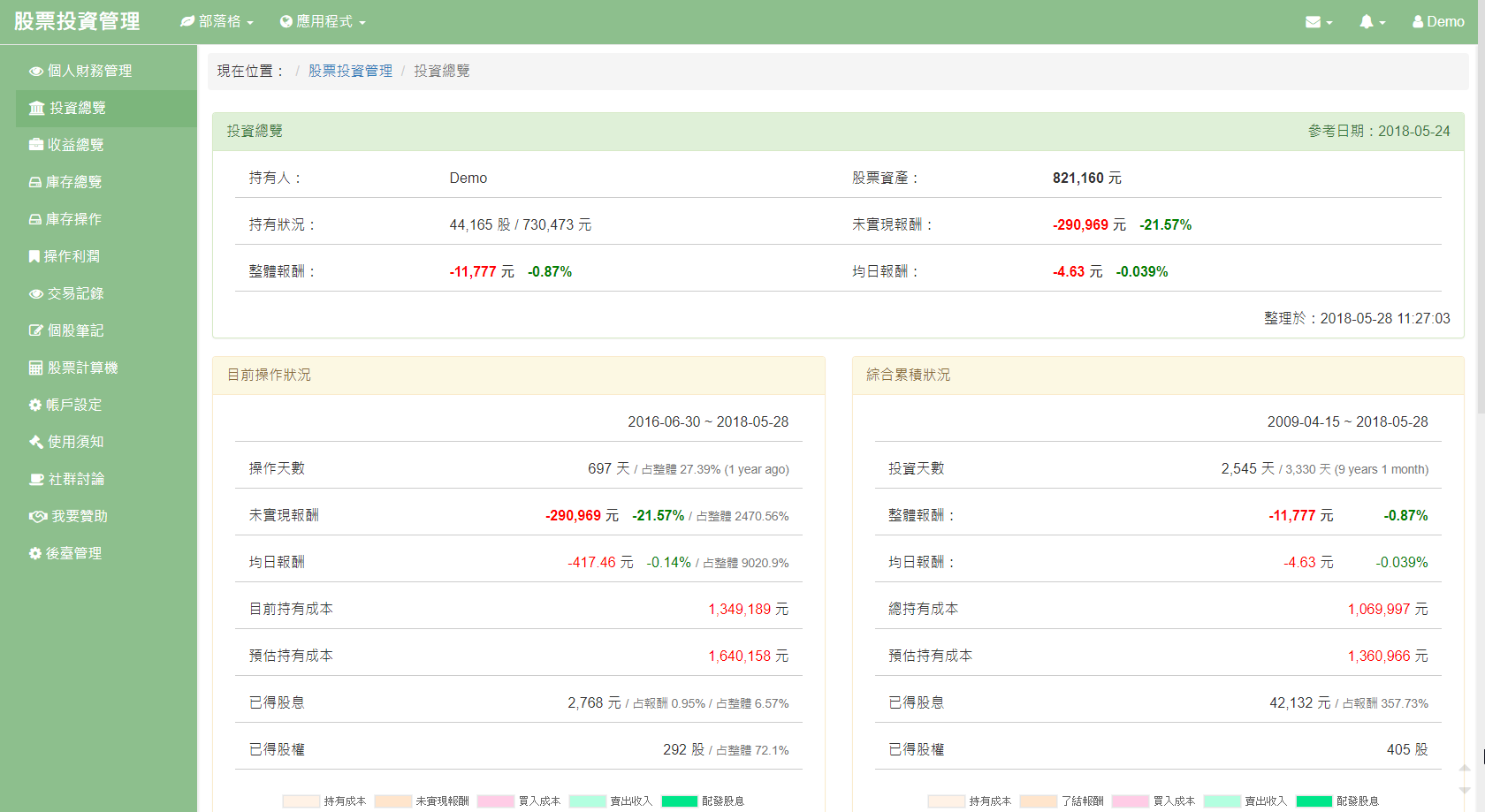This screenshot has height=812, width=1485.
Task: Go to 庫存操作 in the sidebar
Action: (x=73, y=219)
